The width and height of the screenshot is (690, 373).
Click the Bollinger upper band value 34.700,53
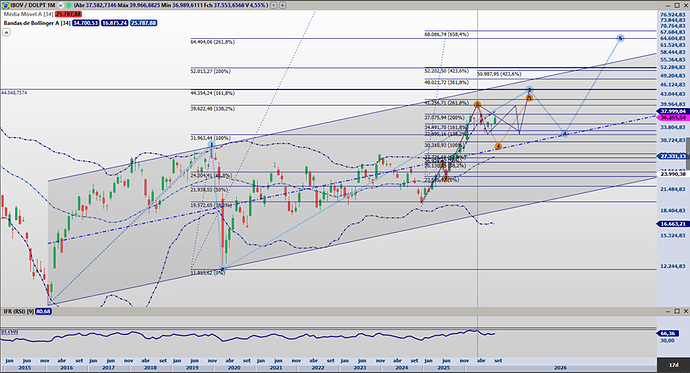[86, 23]
